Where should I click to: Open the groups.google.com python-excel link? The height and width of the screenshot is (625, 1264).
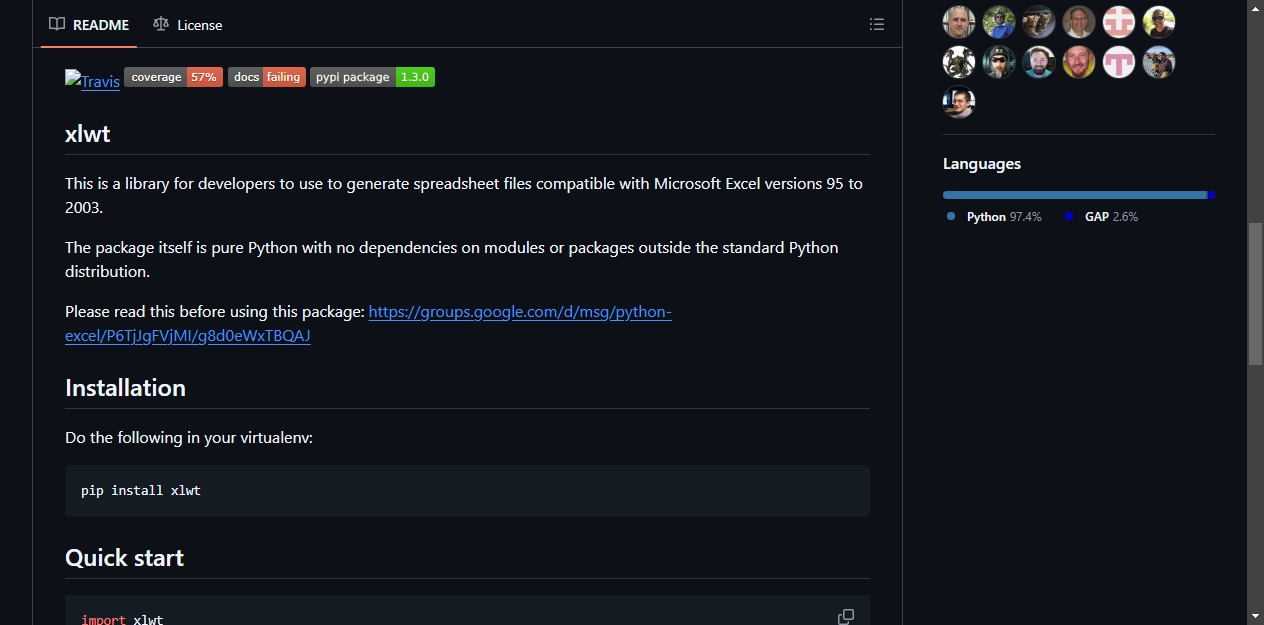point(368,323)
